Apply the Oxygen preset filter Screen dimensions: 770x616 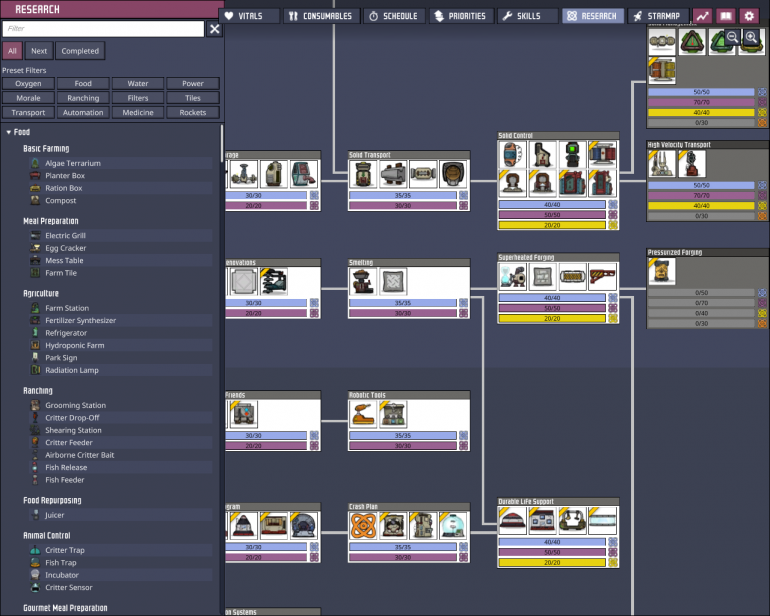click(x=28, y=84)
